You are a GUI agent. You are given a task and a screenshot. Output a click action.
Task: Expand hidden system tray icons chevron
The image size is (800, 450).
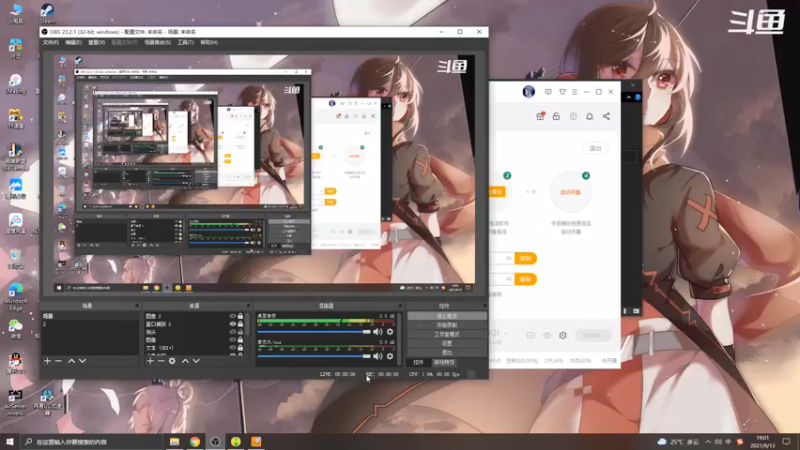(708, 441)
